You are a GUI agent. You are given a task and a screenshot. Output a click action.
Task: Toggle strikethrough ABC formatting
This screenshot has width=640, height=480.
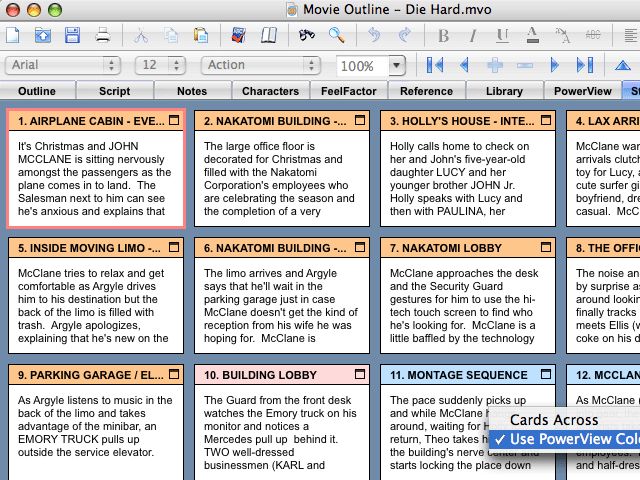(x=593, y=35)
